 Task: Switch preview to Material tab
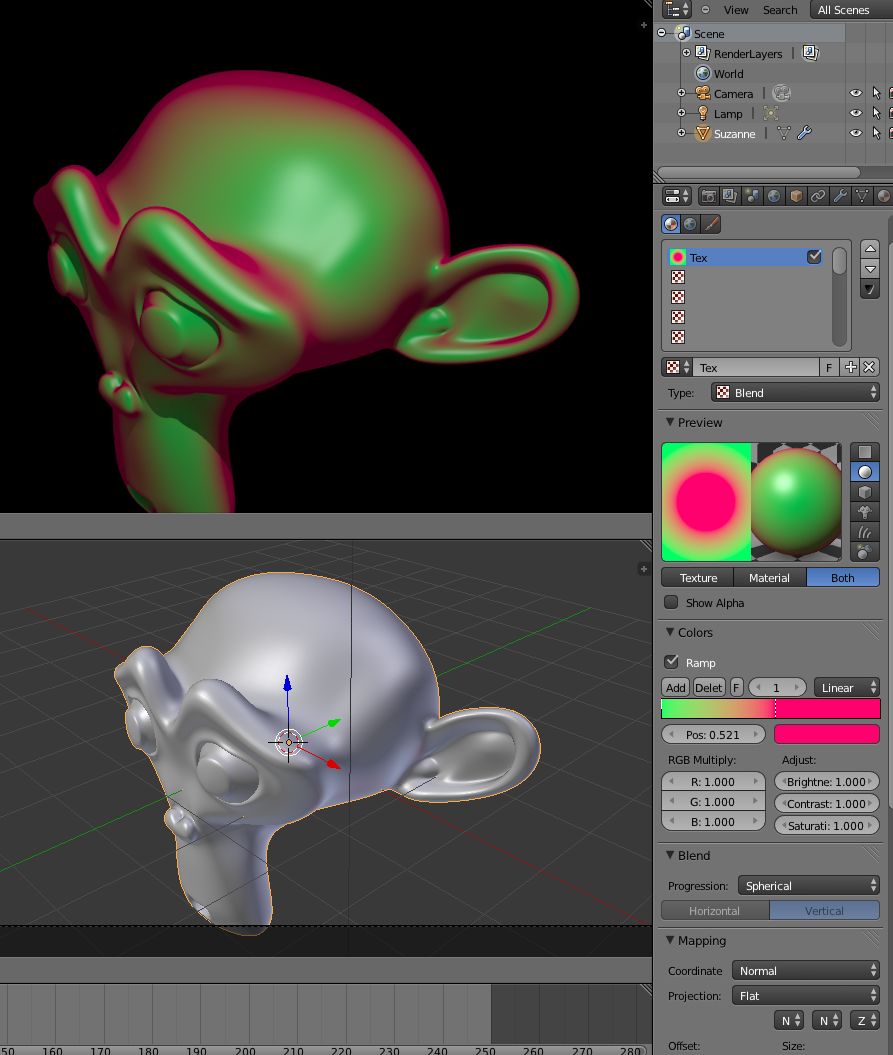pos(769,577)
